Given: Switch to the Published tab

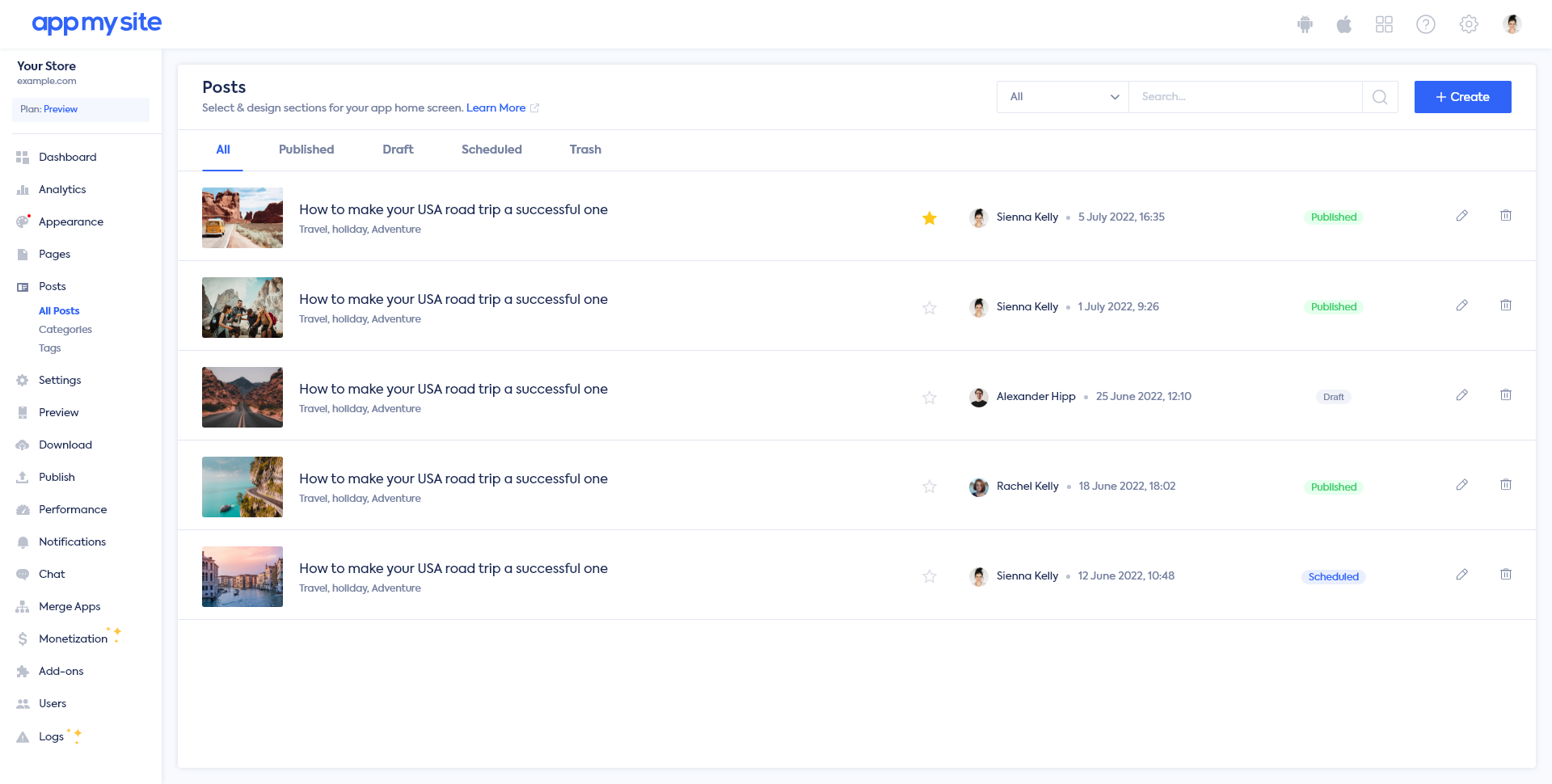Looking at the screenshot, I should (x=306, y=150).
